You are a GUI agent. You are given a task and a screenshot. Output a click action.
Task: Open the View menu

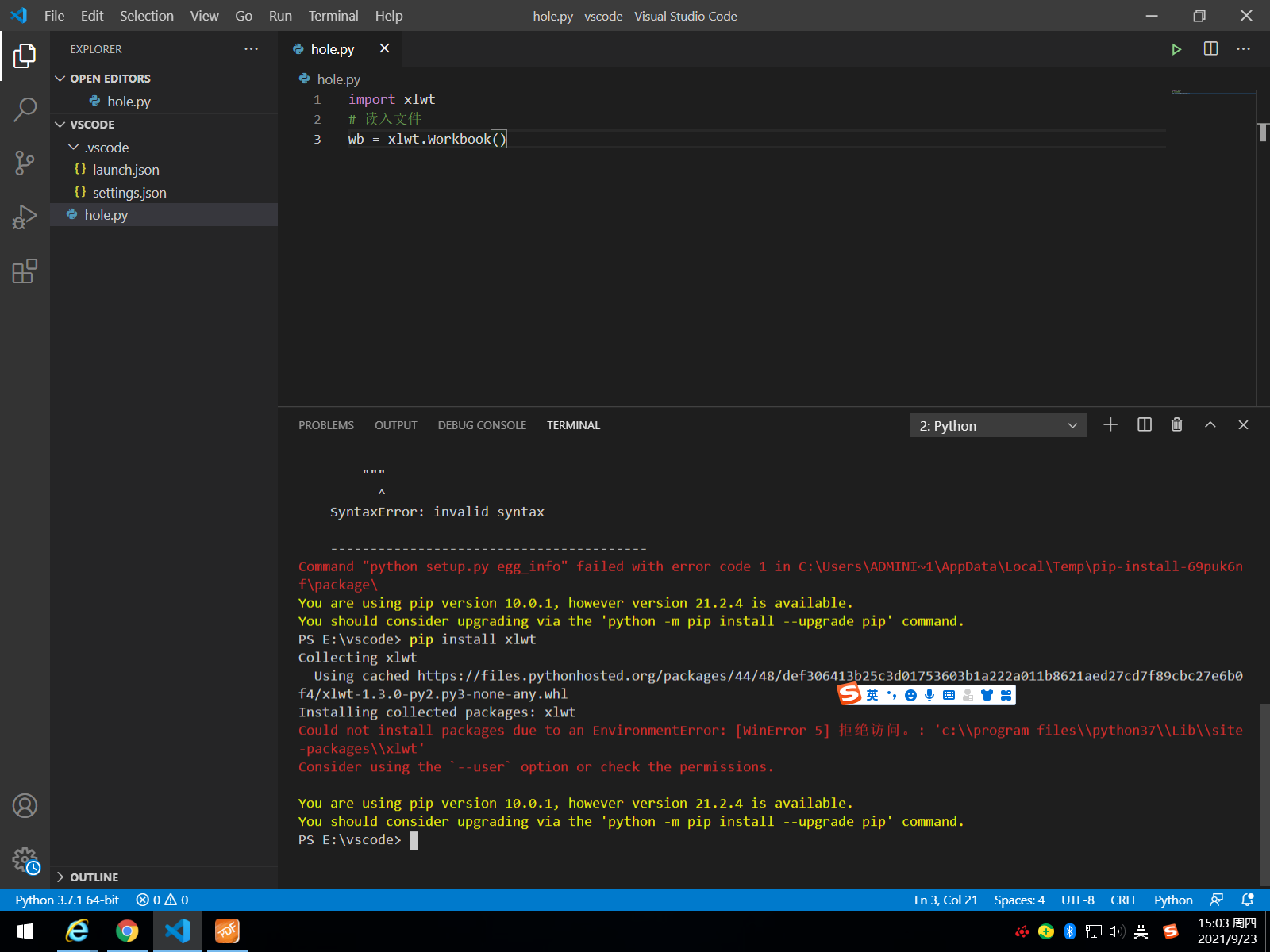tap(204, 16)
